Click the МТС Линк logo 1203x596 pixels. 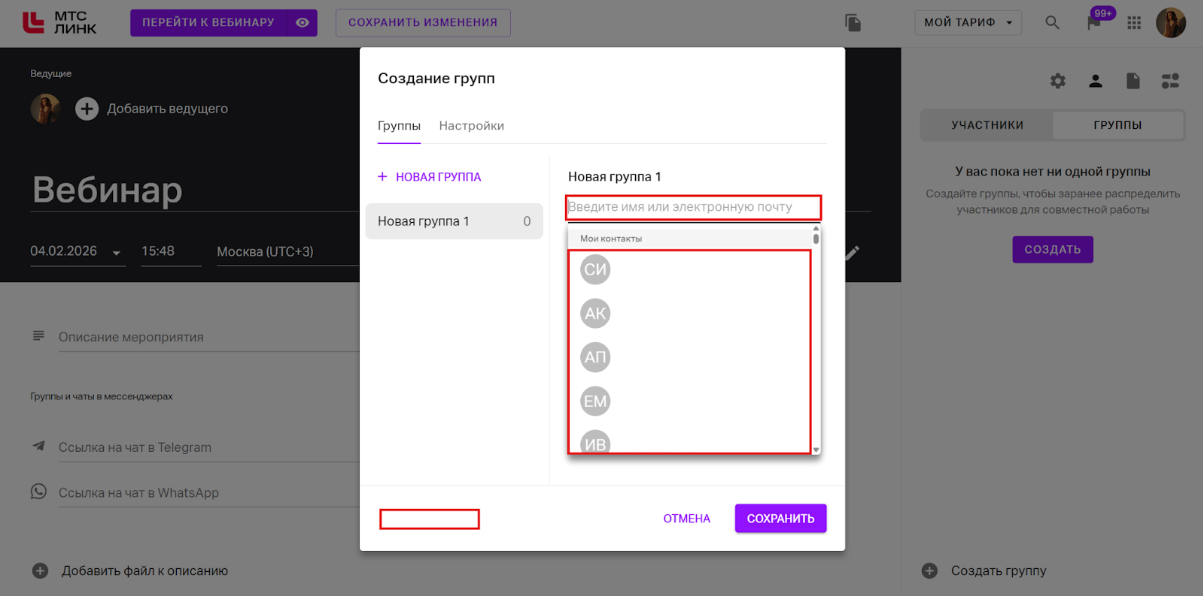[x=60, y=22]
